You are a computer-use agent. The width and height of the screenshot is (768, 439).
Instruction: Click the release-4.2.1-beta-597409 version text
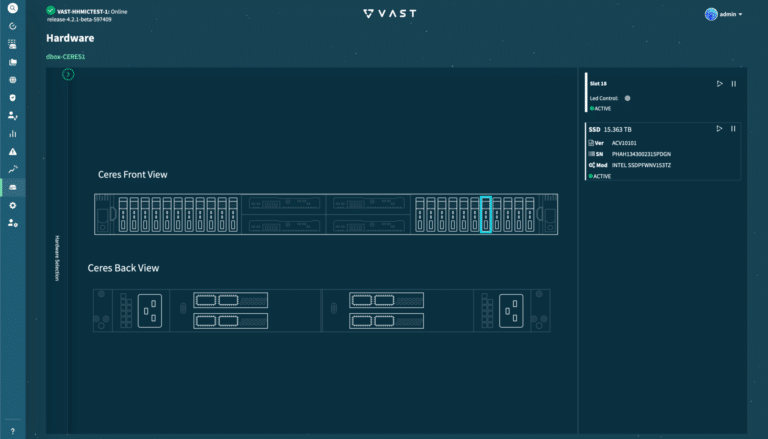[x=79, y=20]
